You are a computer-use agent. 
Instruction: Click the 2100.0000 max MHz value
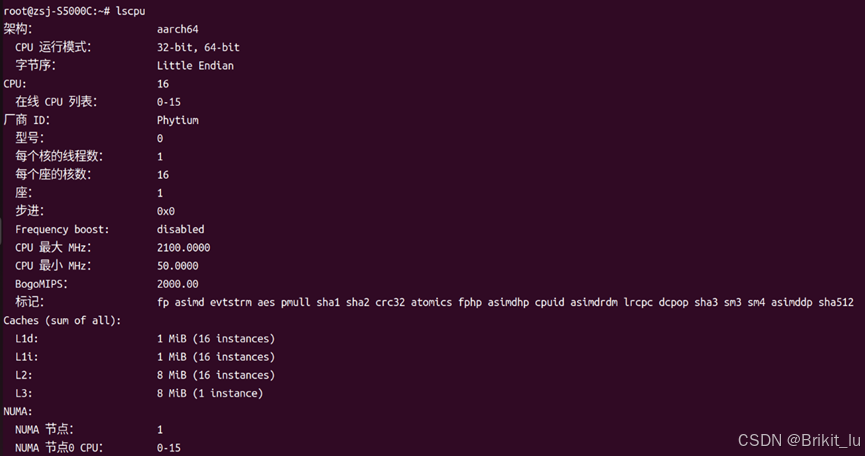pos(183,248)
